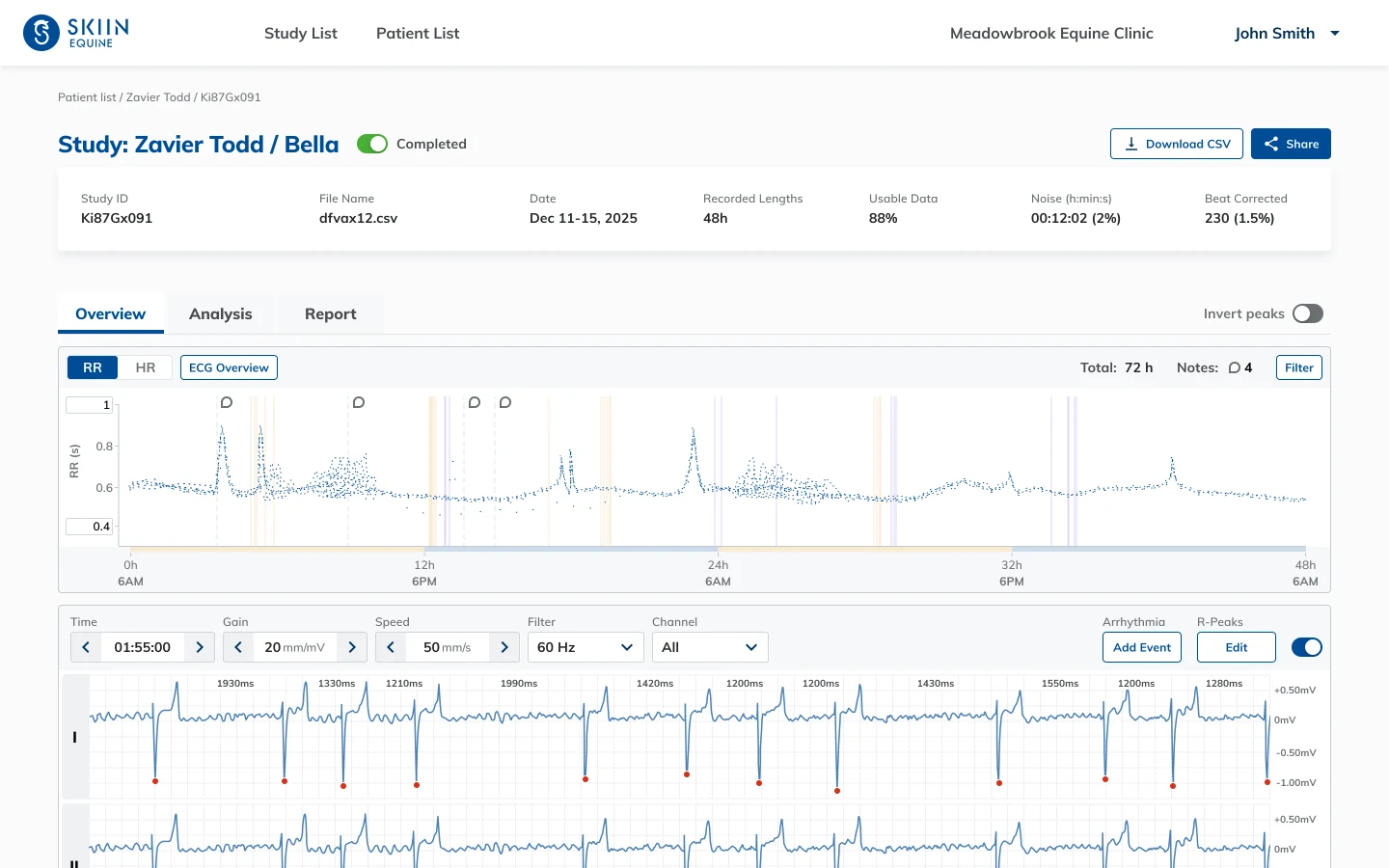Click the Skiin Equine logo
Image resolution: width=1389 pixels, height=868 pixels.
click(75, 33)
